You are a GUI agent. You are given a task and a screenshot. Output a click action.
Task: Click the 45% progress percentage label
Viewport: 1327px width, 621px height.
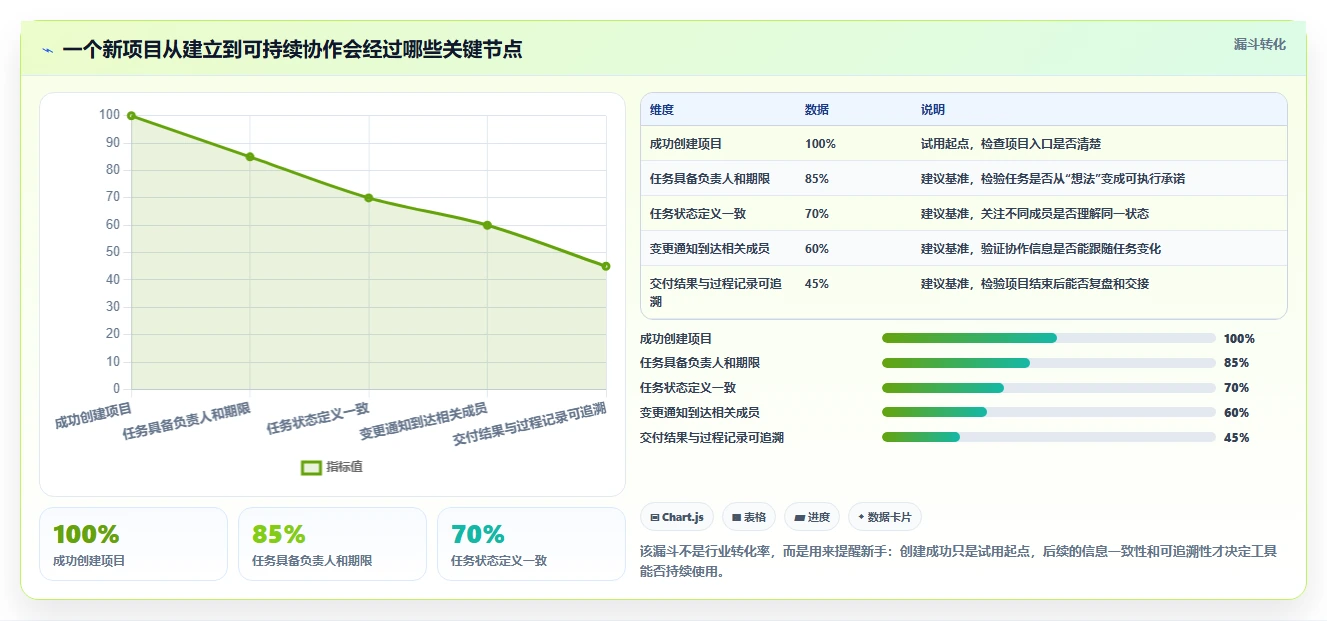(x=1236, y=438)
